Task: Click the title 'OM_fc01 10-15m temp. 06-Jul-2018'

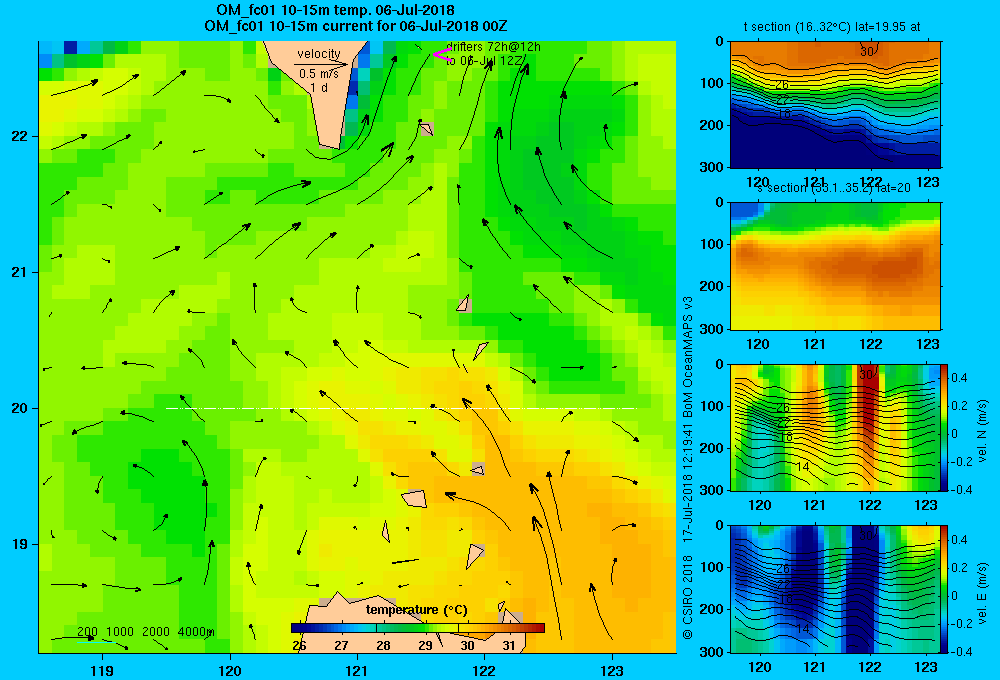Action: [x=335, y=10]
